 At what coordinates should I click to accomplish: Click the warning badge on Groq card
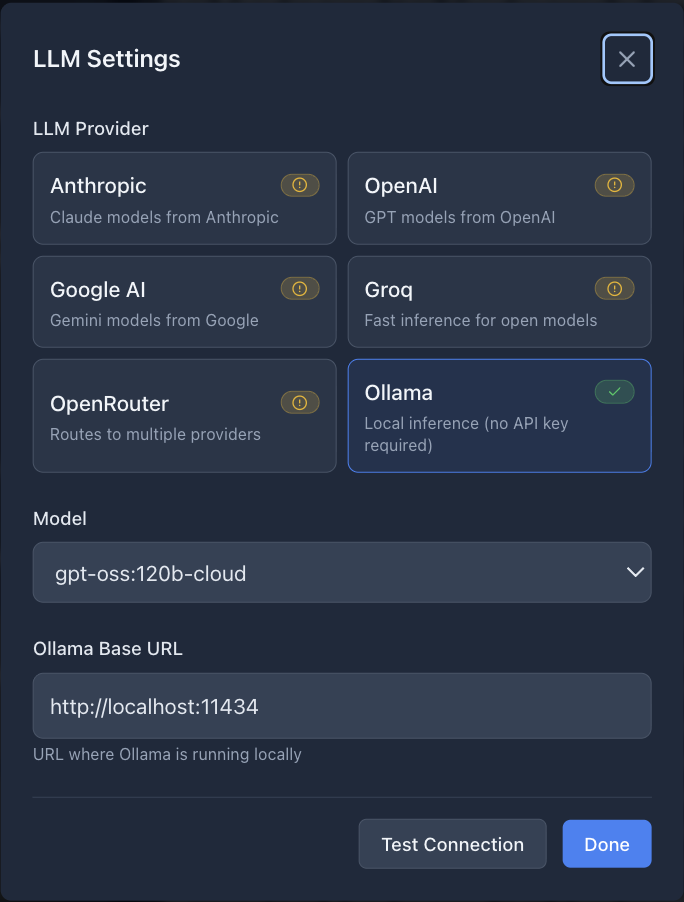(x=614, y=289)
